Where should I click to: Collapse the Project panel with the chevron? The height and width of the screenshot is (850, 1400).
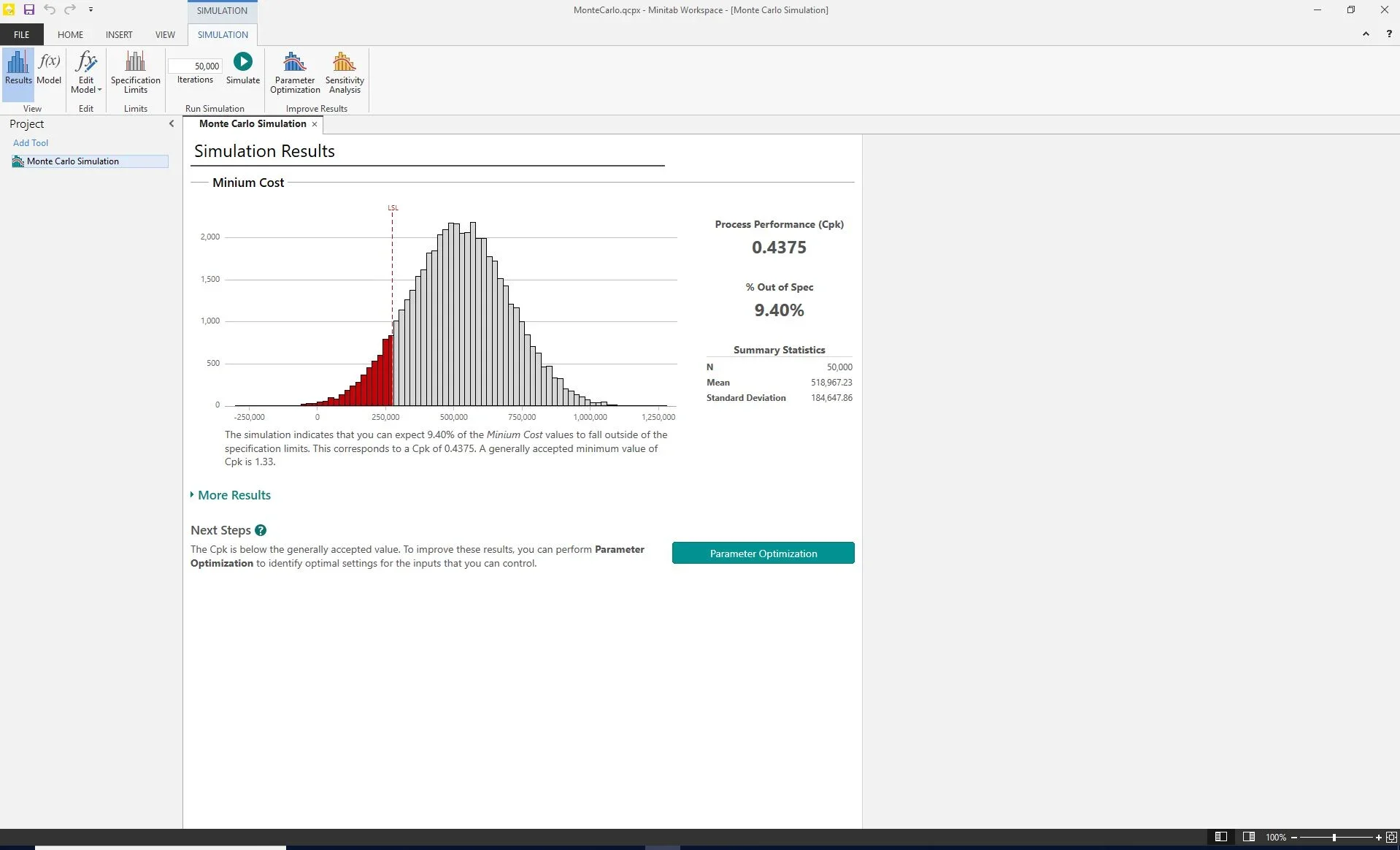click(x=172, y=123)
